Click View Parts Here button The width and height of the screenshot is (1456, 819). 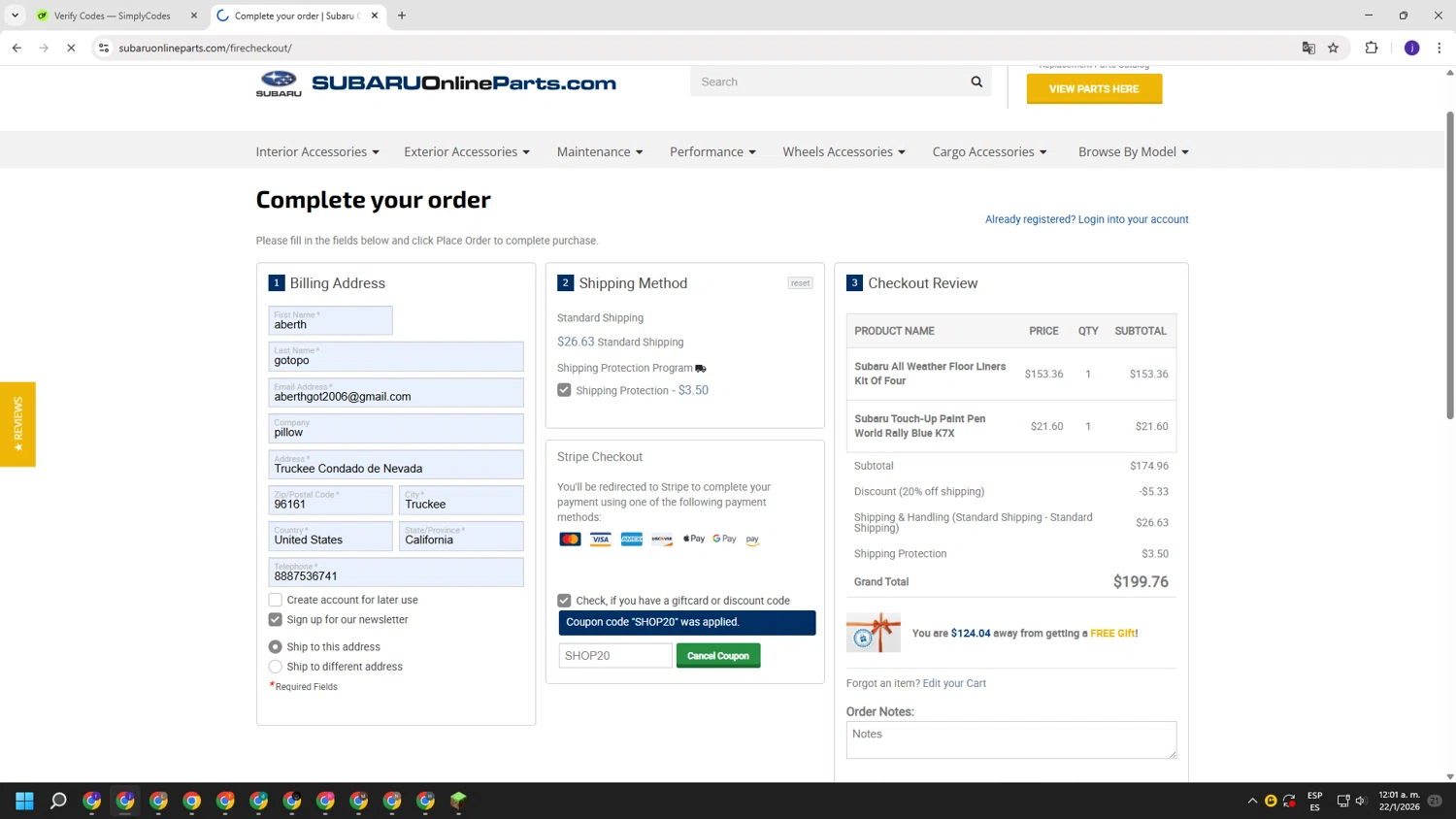click(x=1094, y=89)
